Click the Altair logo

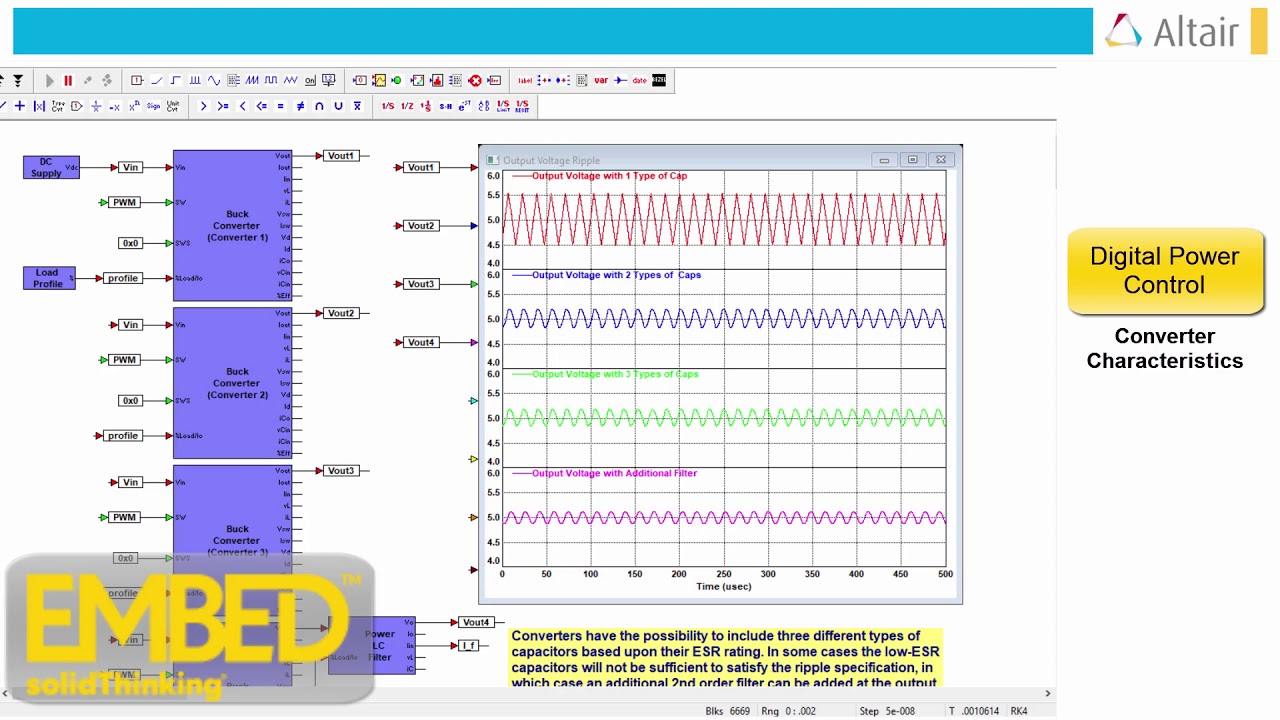tap(1172, 32)
